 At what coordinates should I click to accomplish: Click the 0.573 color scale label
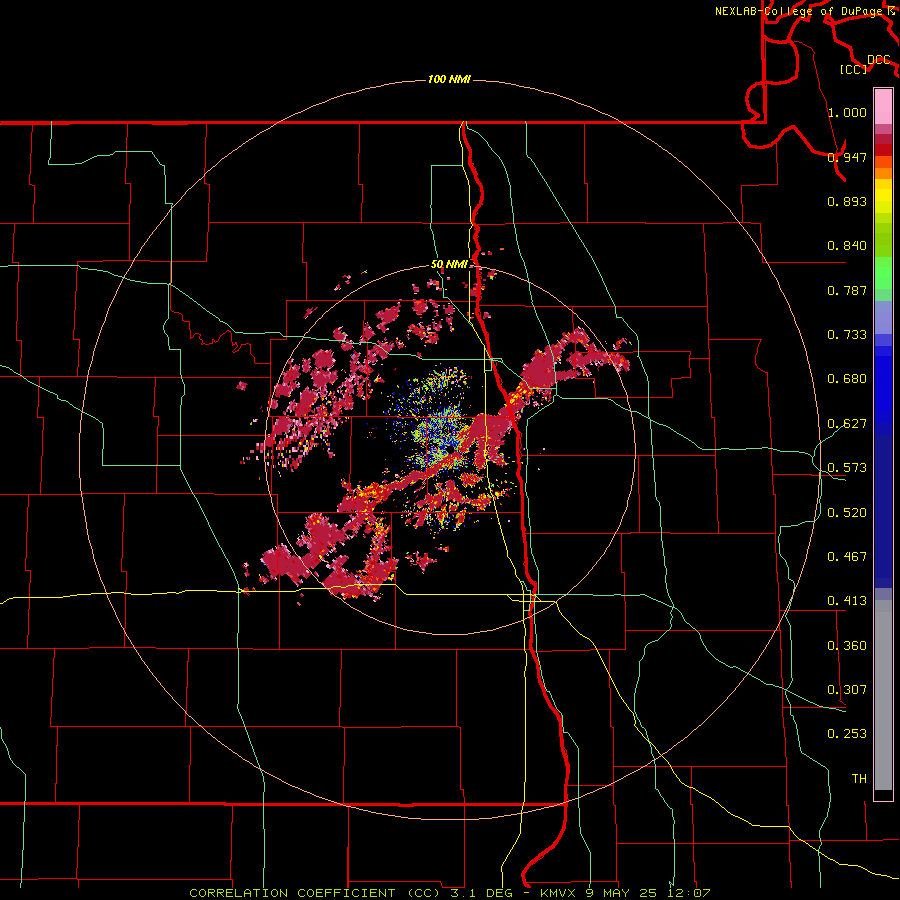point(847,468)
